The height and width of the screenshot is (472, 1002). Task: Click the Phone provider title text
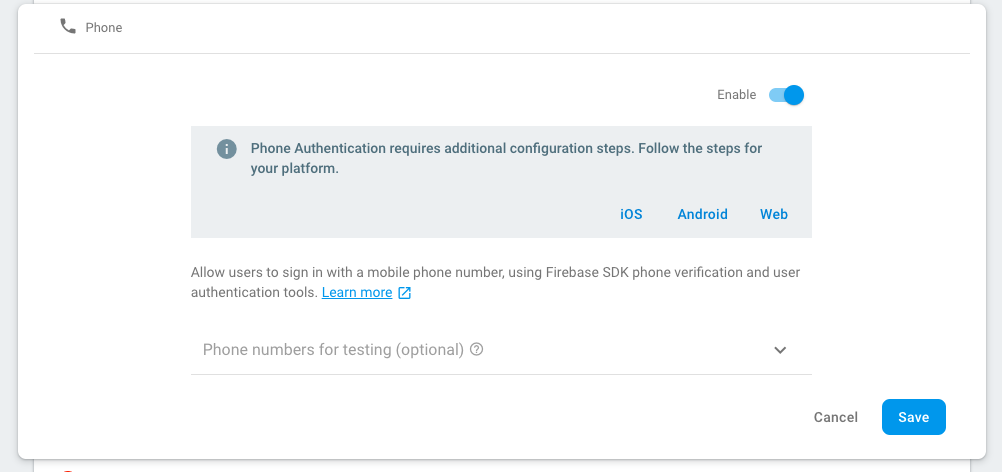[x=104, y=28]
